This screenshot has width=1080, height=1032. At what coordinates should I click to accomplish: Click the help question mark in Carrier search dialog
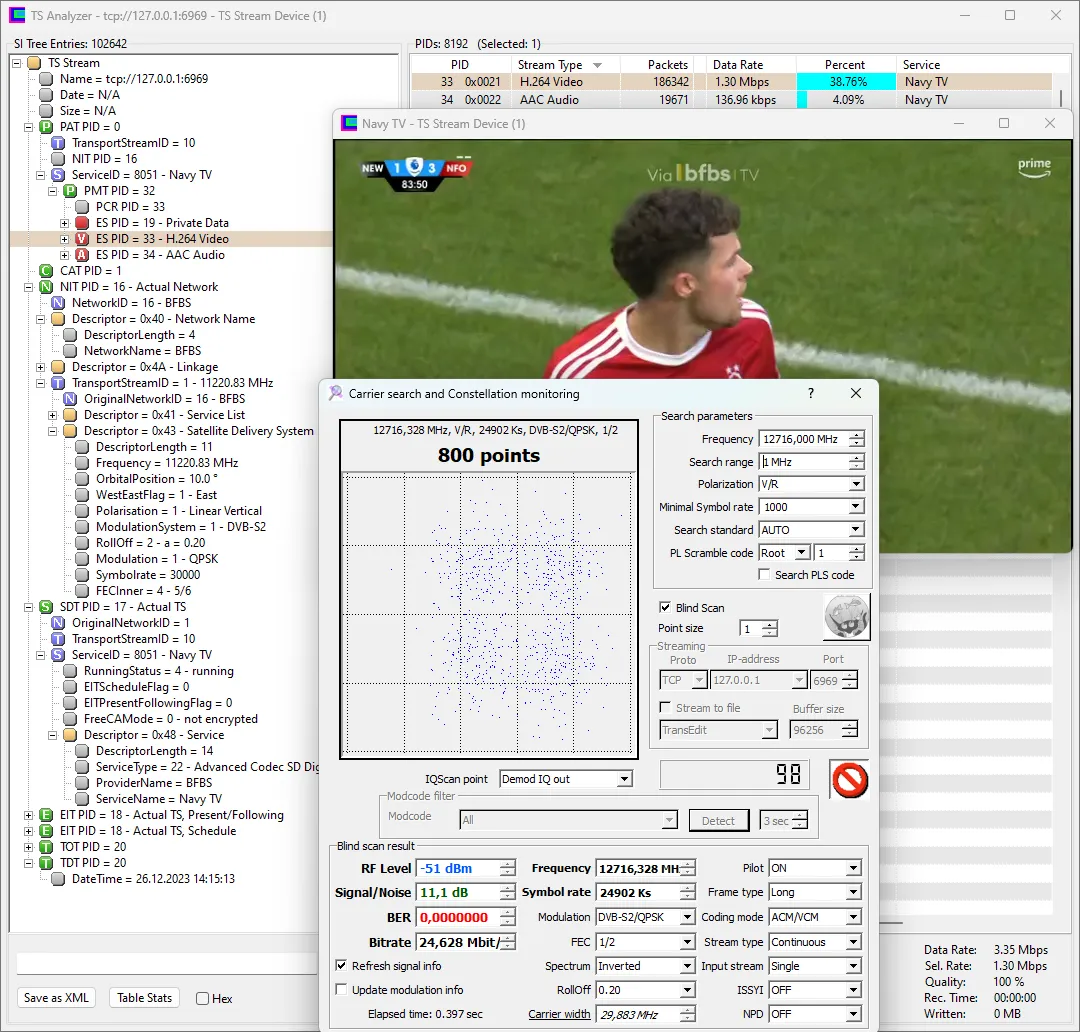pos(810,394)
